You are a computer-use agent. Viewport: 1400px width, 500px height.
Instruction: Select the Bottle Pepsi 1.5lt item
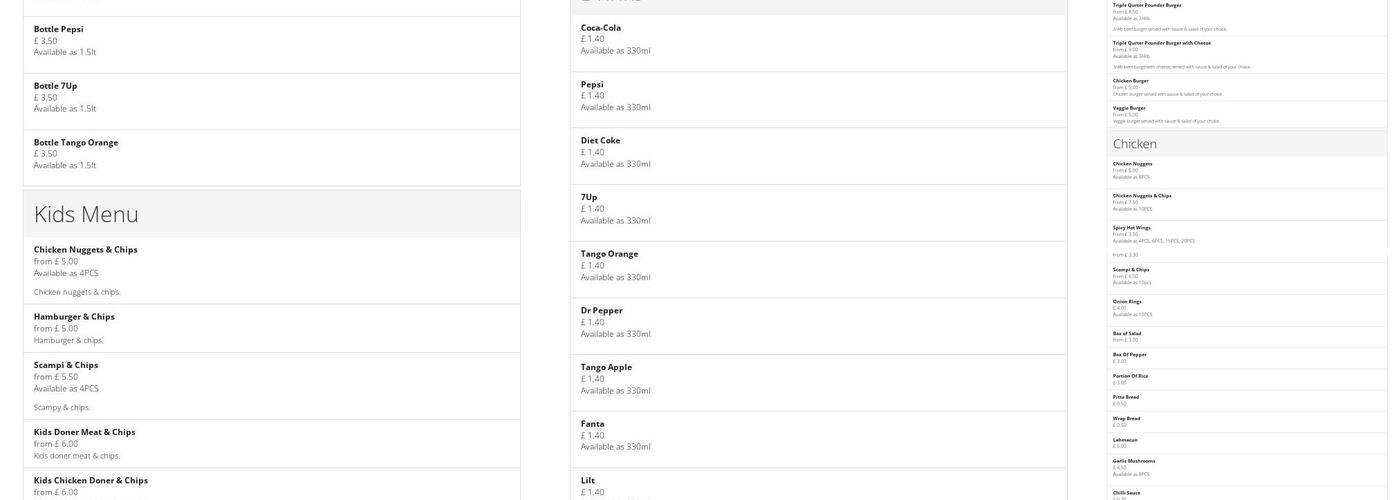(58, 30)
